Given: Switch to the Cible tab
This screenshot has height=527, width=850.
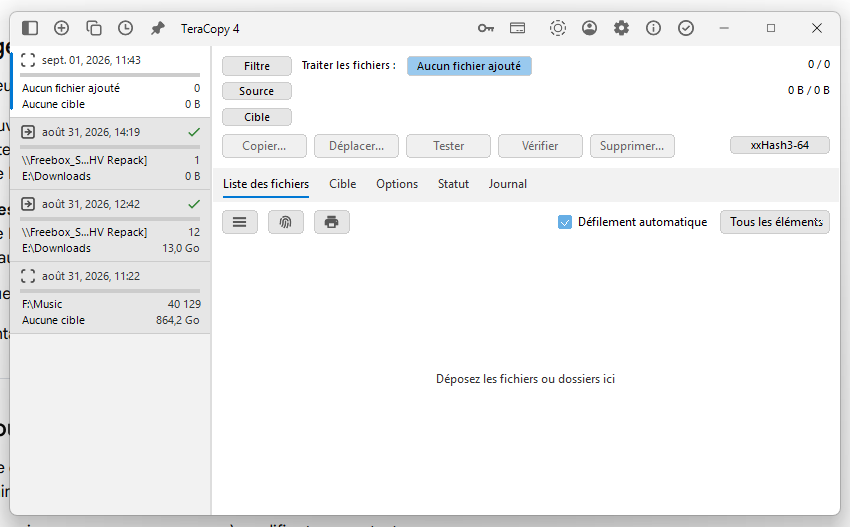Looking at the screenshot, I should pos(343,184).
